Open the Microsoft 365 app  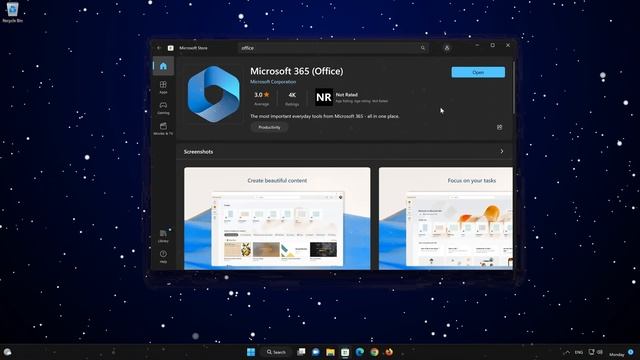(478, 72)
